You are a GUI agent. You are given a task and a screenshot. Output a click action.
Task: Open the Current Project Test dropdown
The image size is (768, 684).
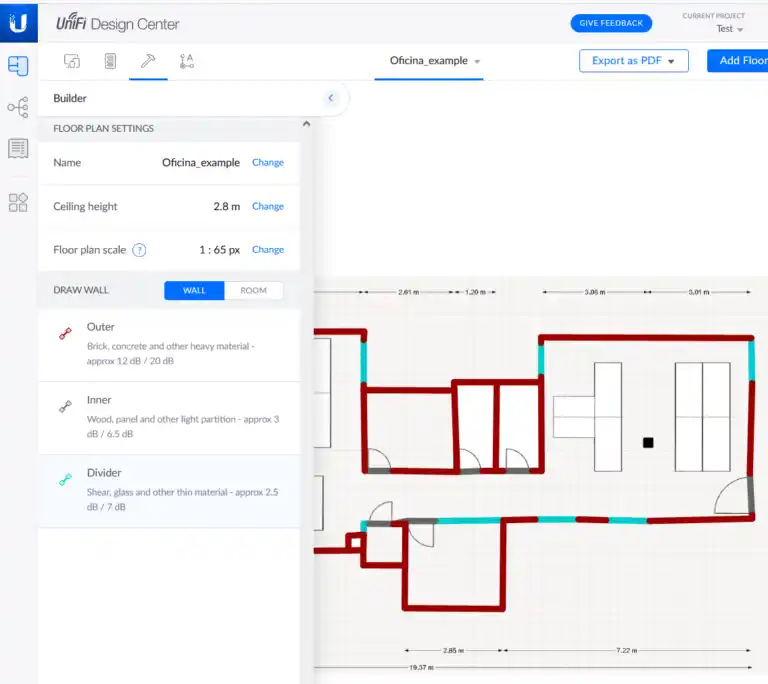(730, 29)
